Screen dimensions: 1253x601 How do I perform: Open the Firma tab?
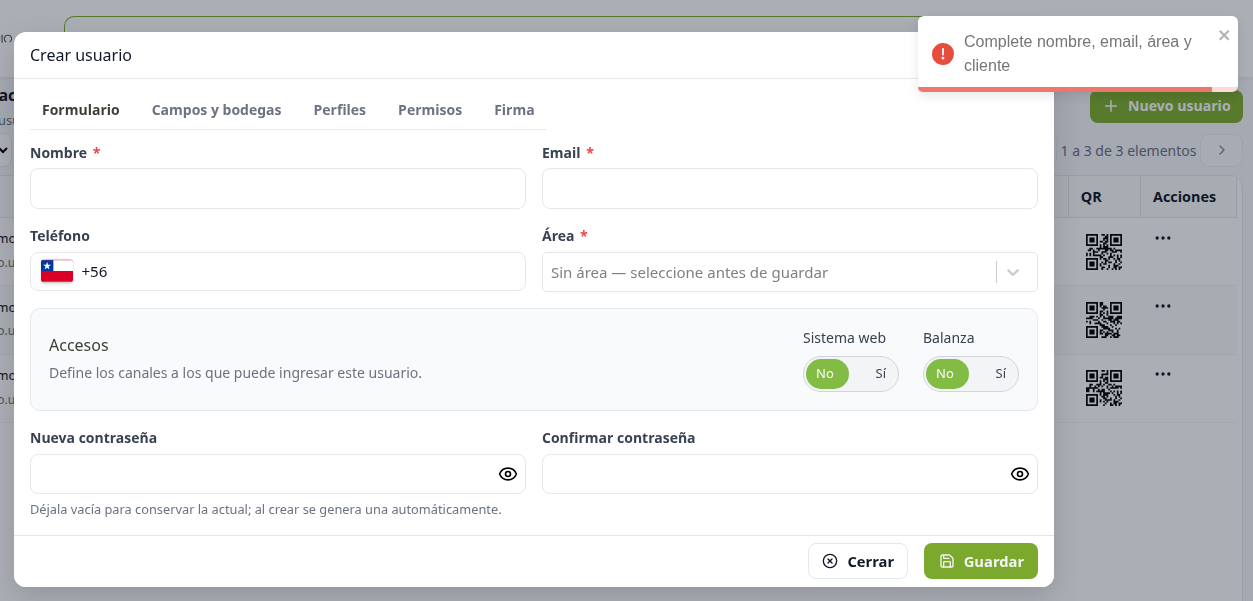[x=514, y=110]
